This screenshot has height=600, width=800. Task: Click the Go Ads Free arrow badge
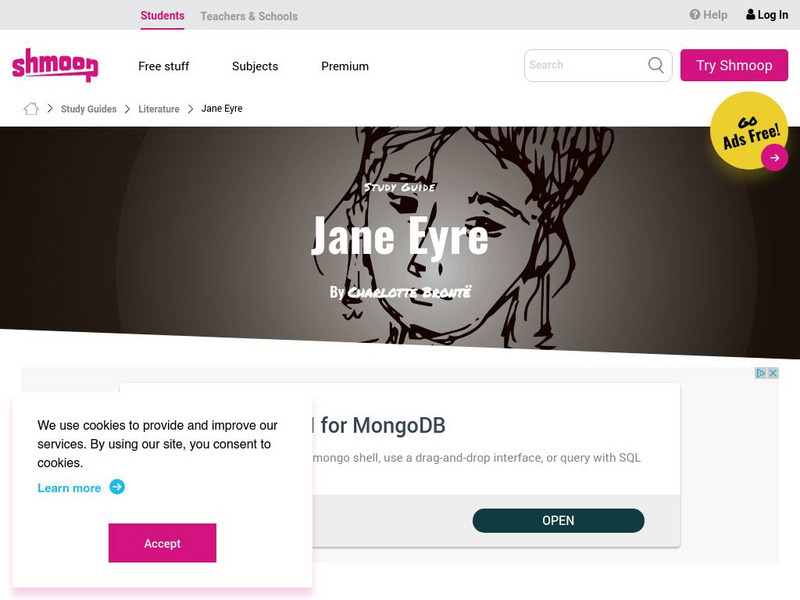point(774,158)
